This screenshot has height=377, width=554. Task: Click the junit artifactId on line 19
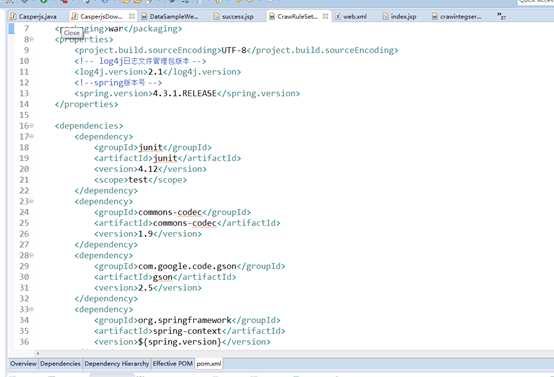click(x=165, y=158)
